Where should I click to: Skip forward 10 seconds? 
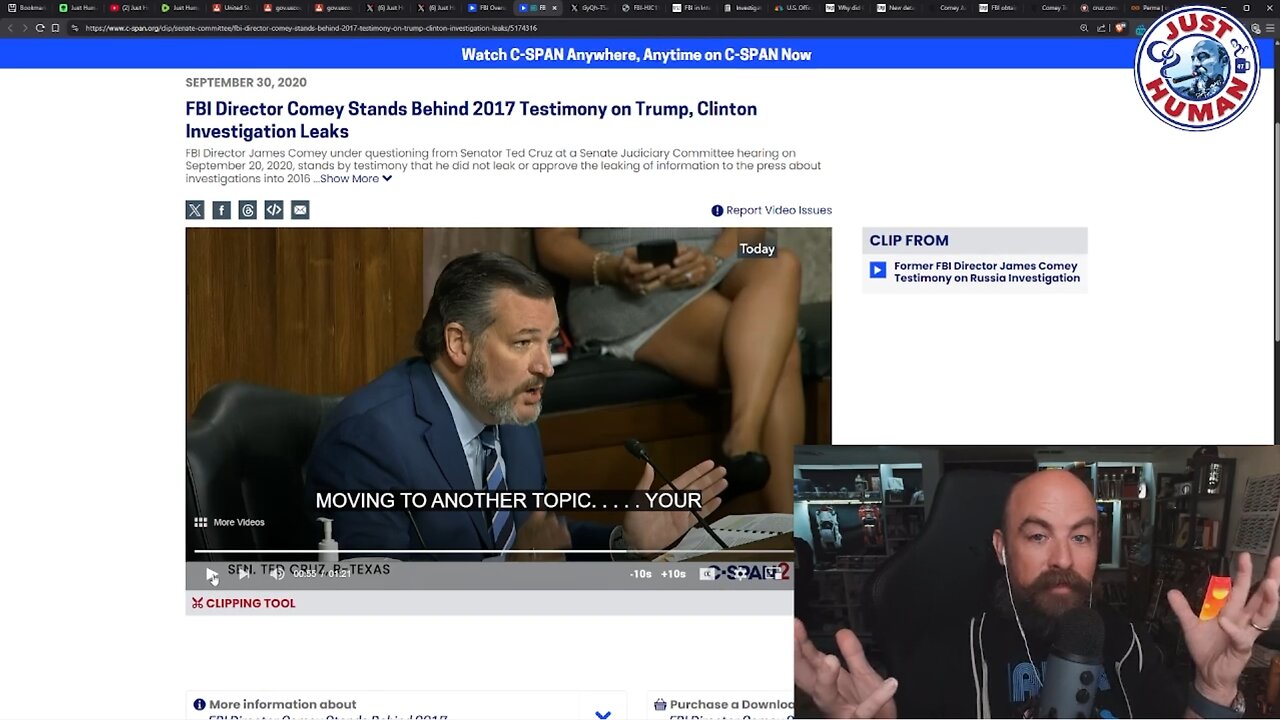pyautogui.click(x=673, y=574)
